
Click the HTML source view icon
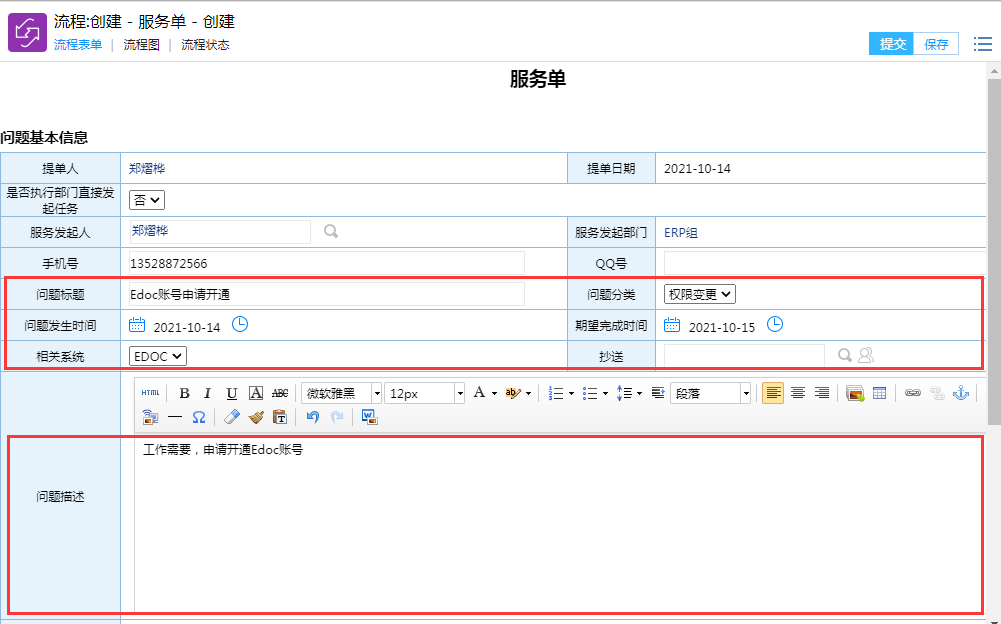pyautogui.click(x=150, y=393)
